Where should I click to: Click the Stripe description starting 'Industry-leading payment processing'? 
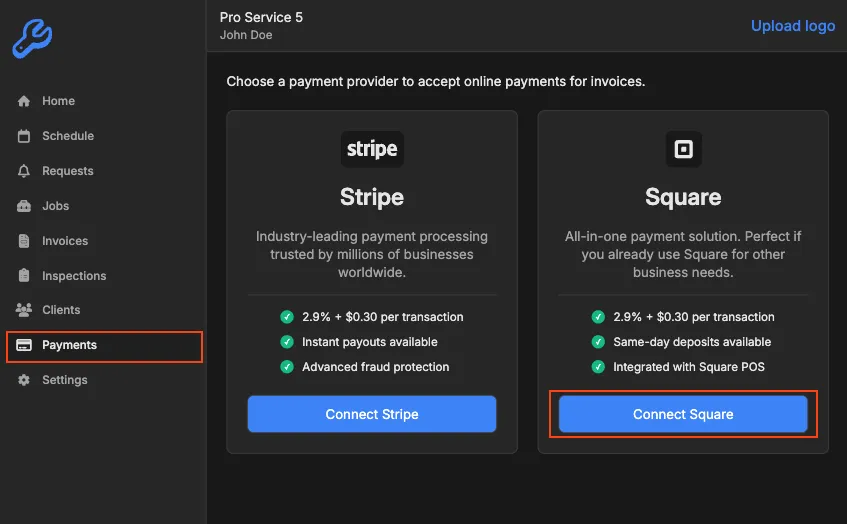point(372,254)
